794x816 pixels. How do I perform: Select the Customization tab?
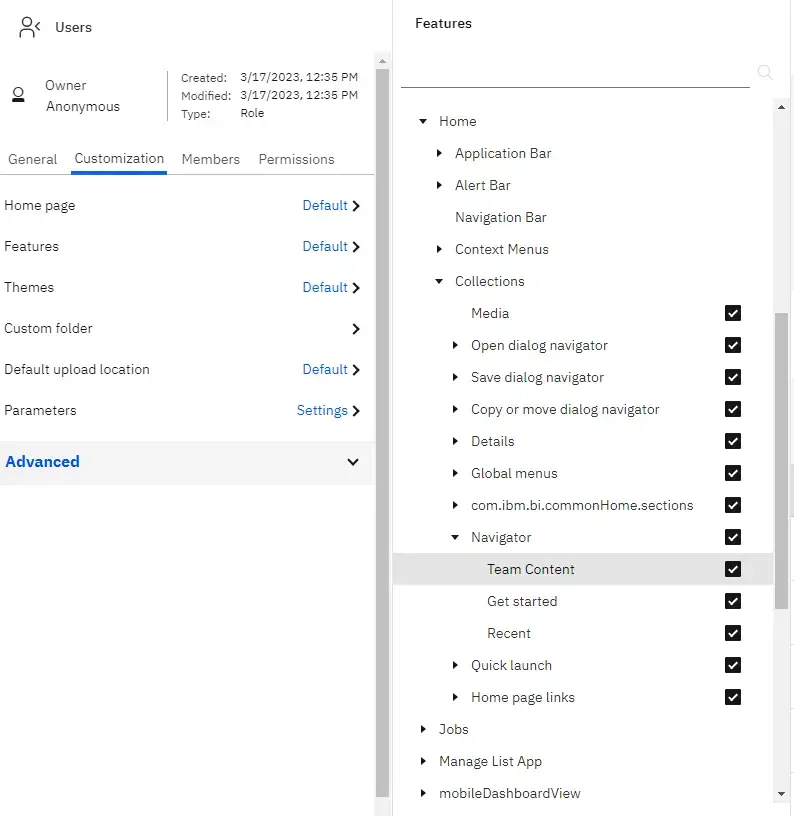click(x=119, y=159)
